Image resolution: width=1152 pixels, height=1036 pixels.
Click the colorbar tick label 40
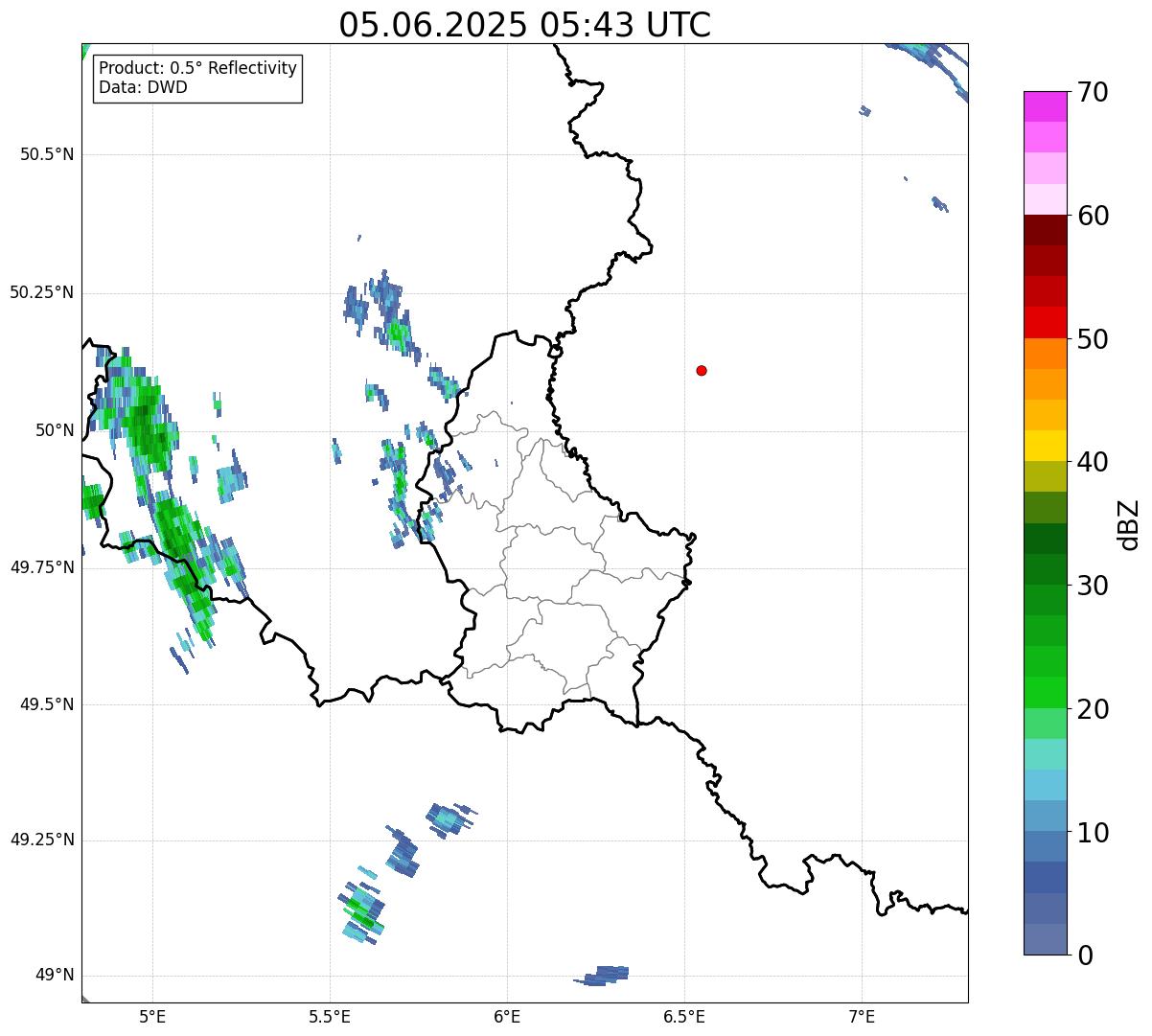pos(1092,462)
